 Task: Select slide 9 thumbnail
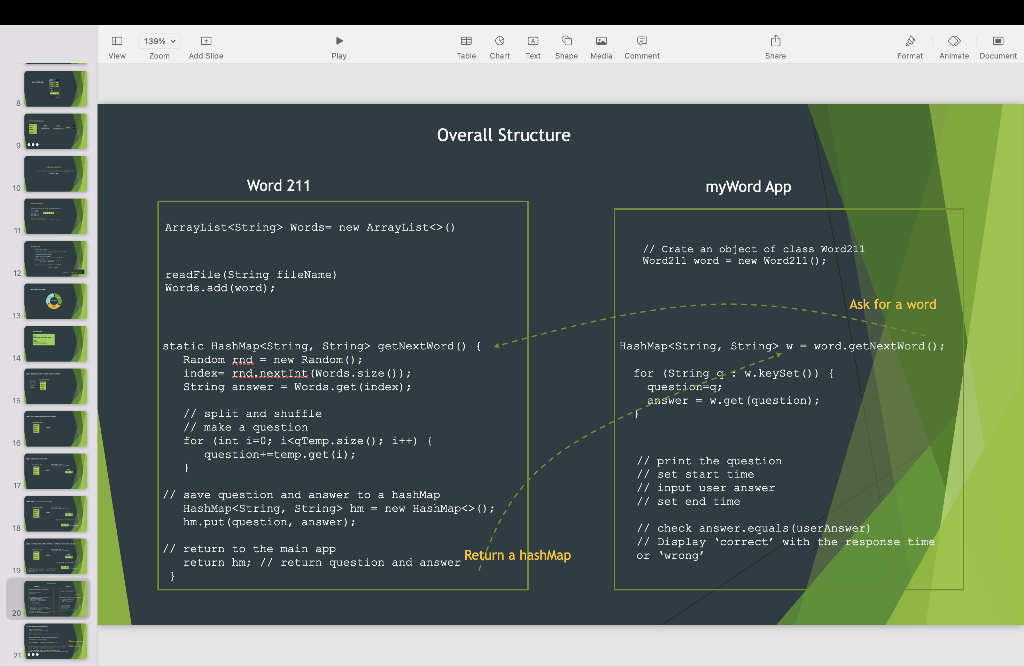(56, 131)
